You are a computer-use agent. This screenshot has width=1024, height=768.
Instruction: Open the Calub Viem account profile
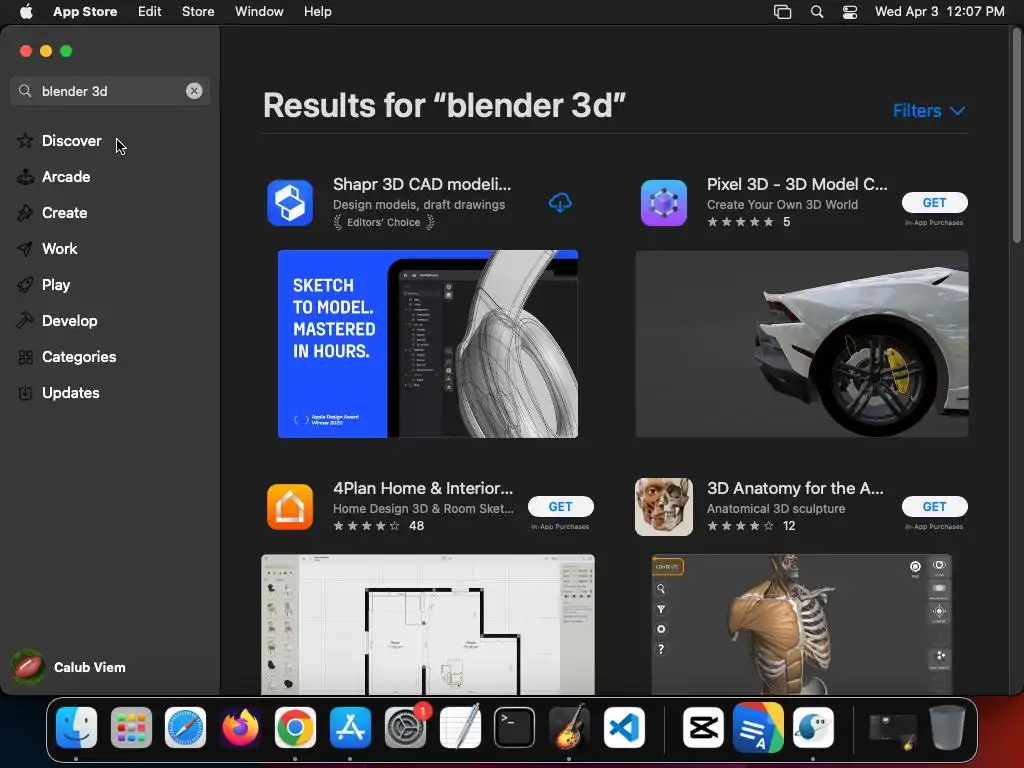[x=69, y=667]
